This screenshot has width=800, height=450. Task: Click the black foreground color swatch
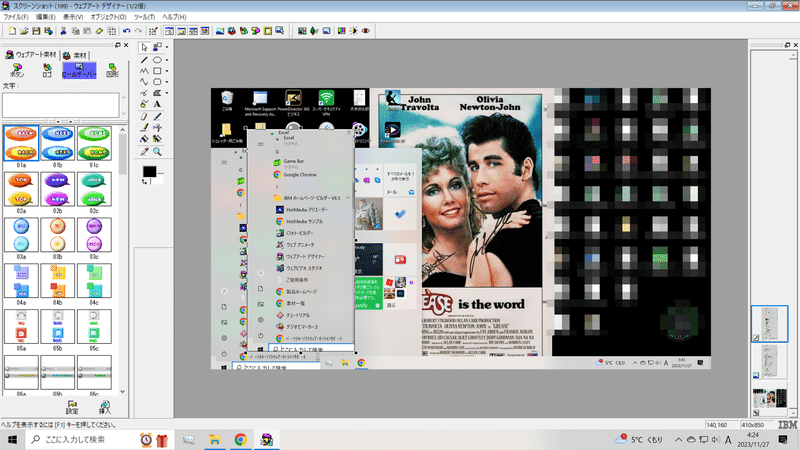[x=149, y=171]
